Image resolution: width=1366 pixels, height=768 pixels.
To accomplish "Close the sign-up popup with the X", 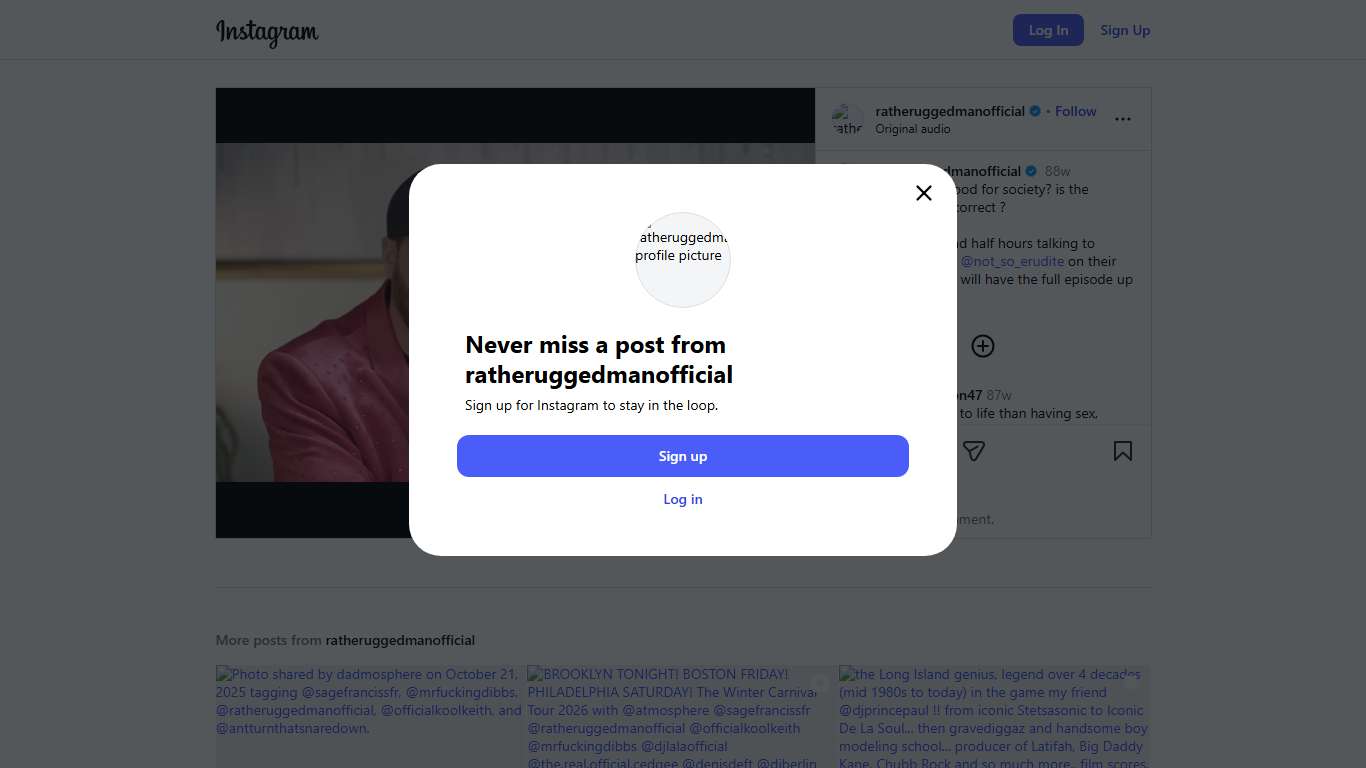I will (x=924, y=193).
